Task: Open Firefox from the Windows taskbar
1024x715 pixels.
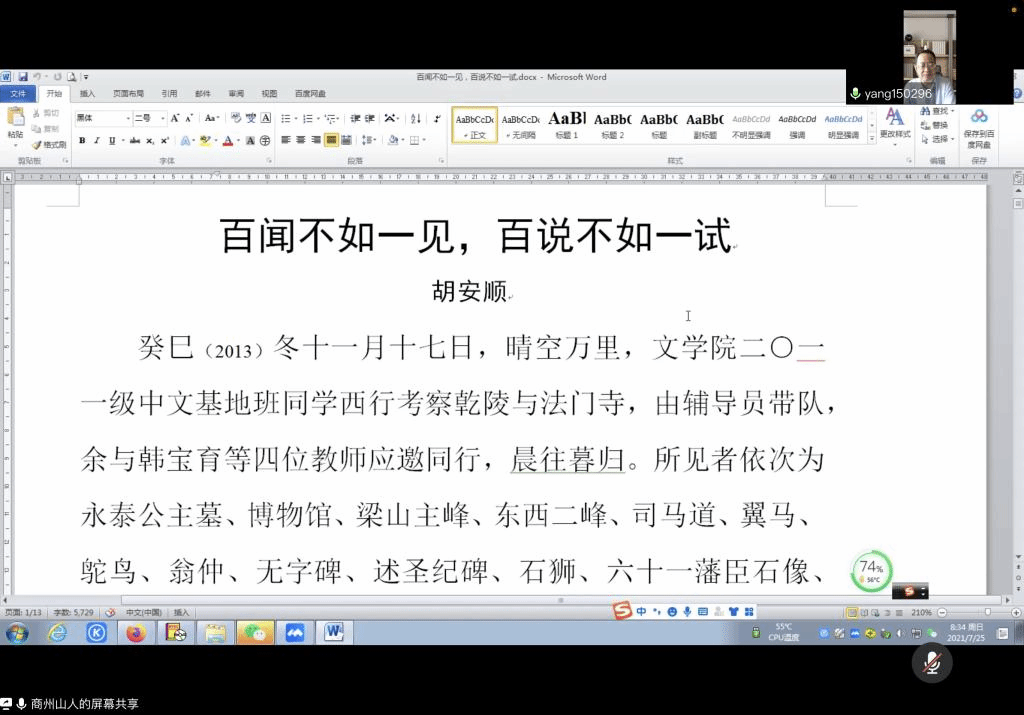Action: 135,633
